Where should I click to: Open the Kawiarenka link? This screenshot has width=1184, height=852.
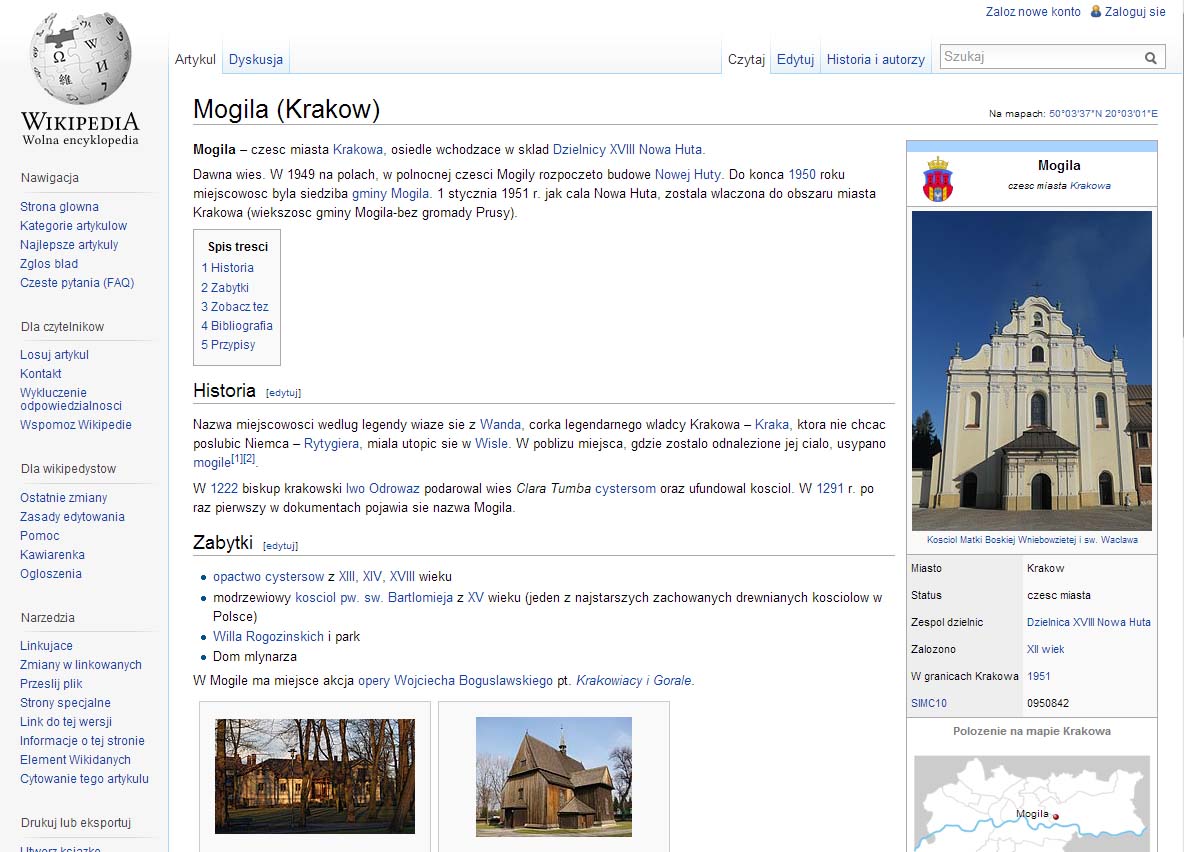[x=53, y=554]
